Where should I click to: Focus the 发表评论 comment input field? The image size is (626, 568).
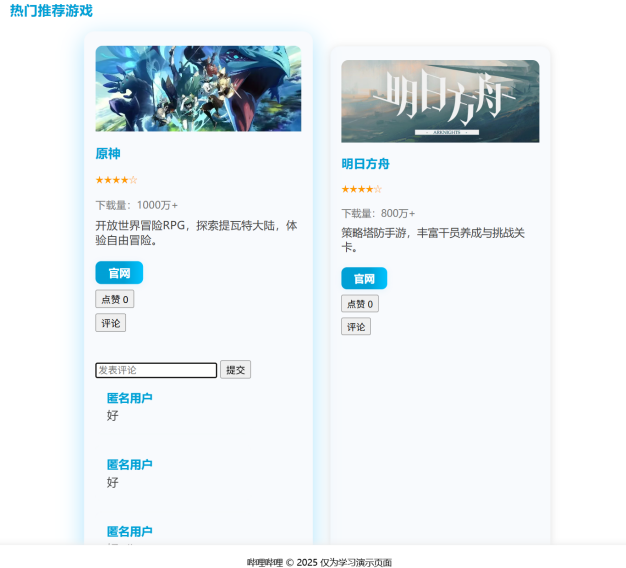tap(156, 370)
